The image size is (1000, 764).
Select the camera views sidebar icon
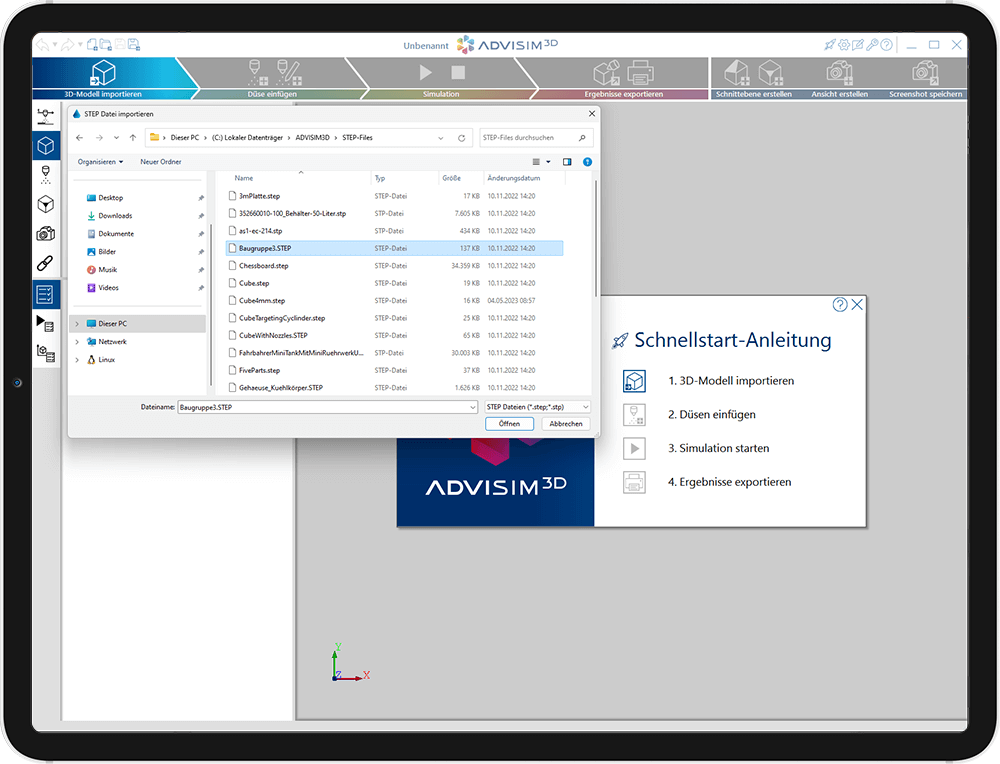(46, 233)
